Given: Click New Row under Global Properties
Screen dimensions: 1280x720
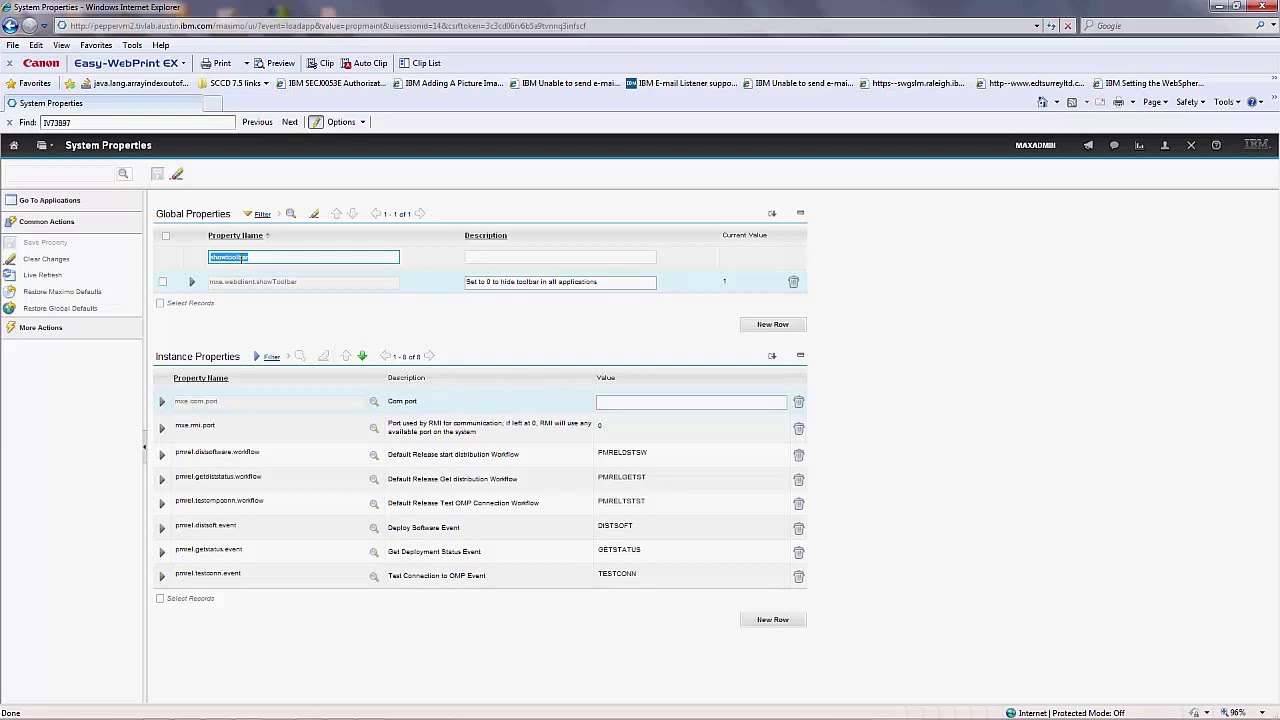Looking at the screenshot, I should tap(772, 324).
